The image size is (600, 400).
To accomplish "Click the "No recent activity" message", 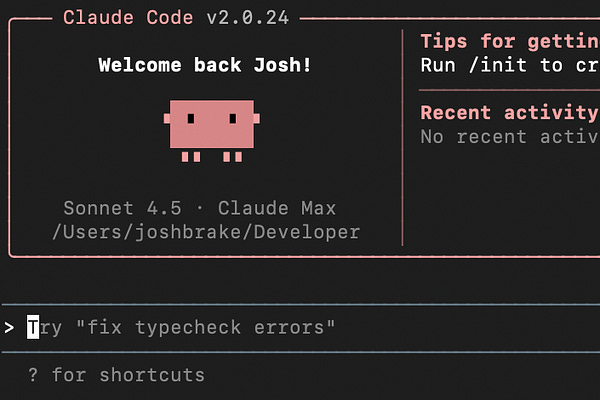I will click(x=510, y=137).
